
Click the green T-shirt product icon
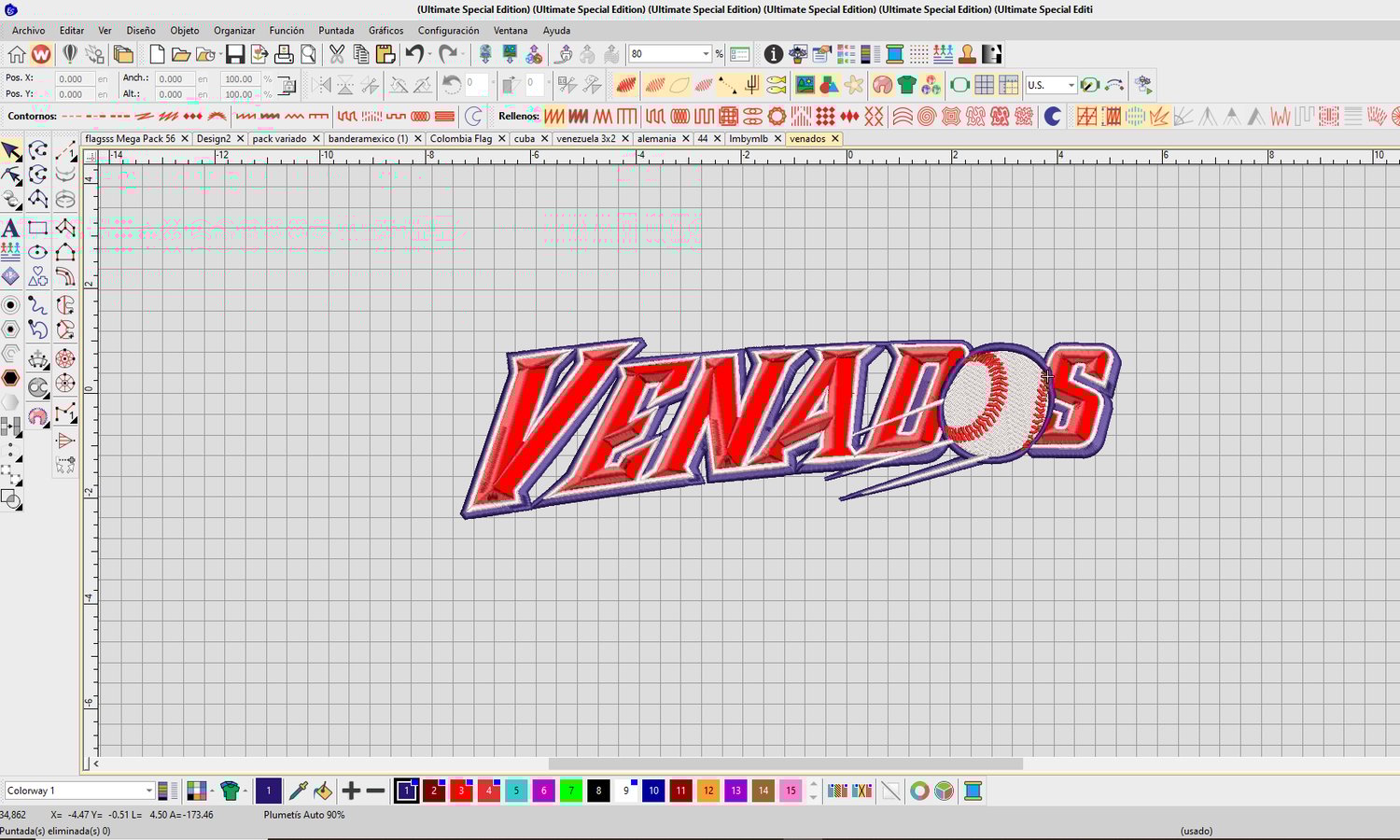point(906,86)
